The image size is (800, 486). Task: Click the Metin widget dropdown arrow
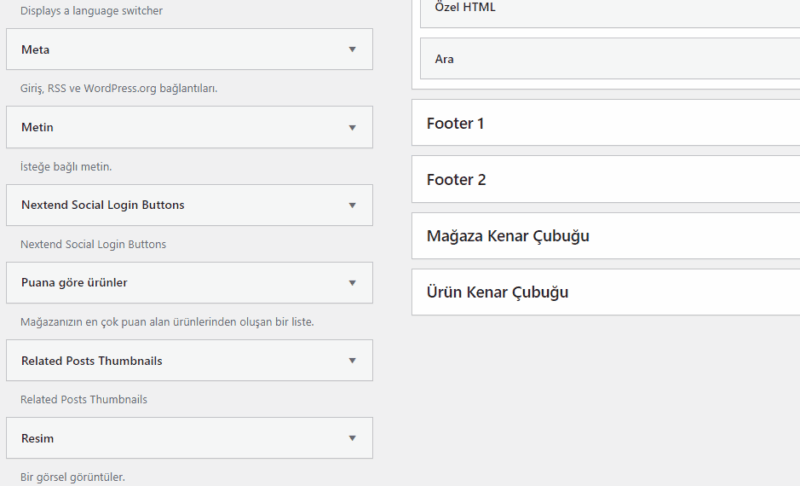tap(352, 127)
